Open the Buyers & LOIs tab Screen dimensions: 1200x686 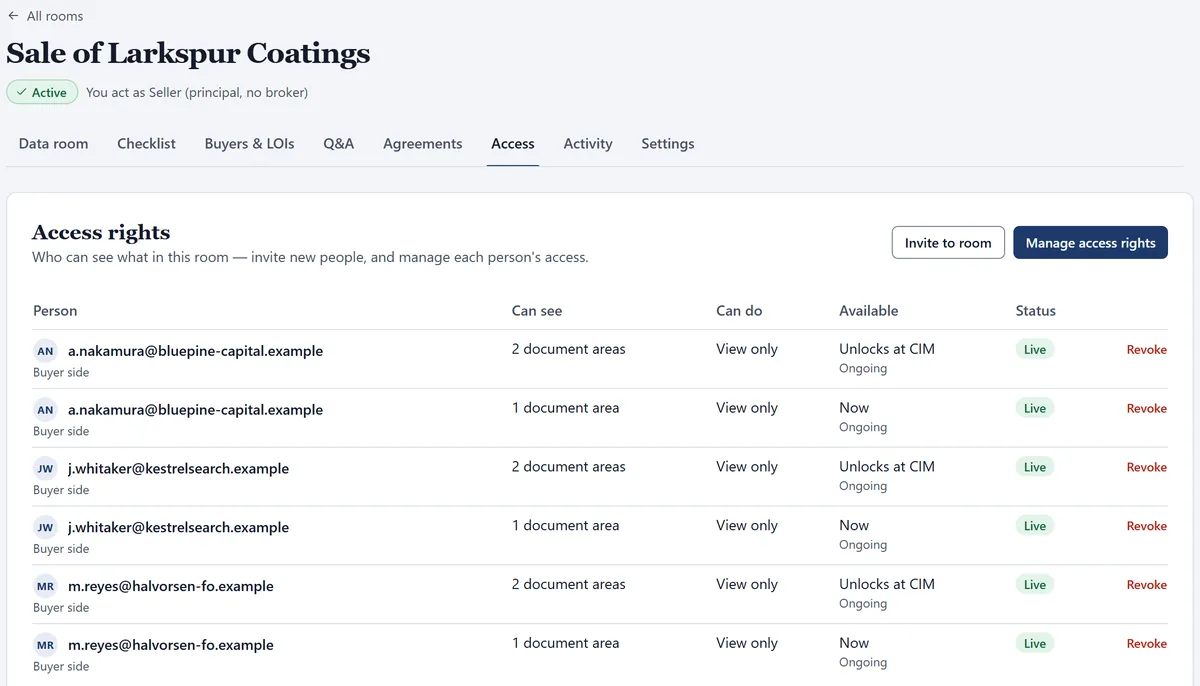point(250,144)
